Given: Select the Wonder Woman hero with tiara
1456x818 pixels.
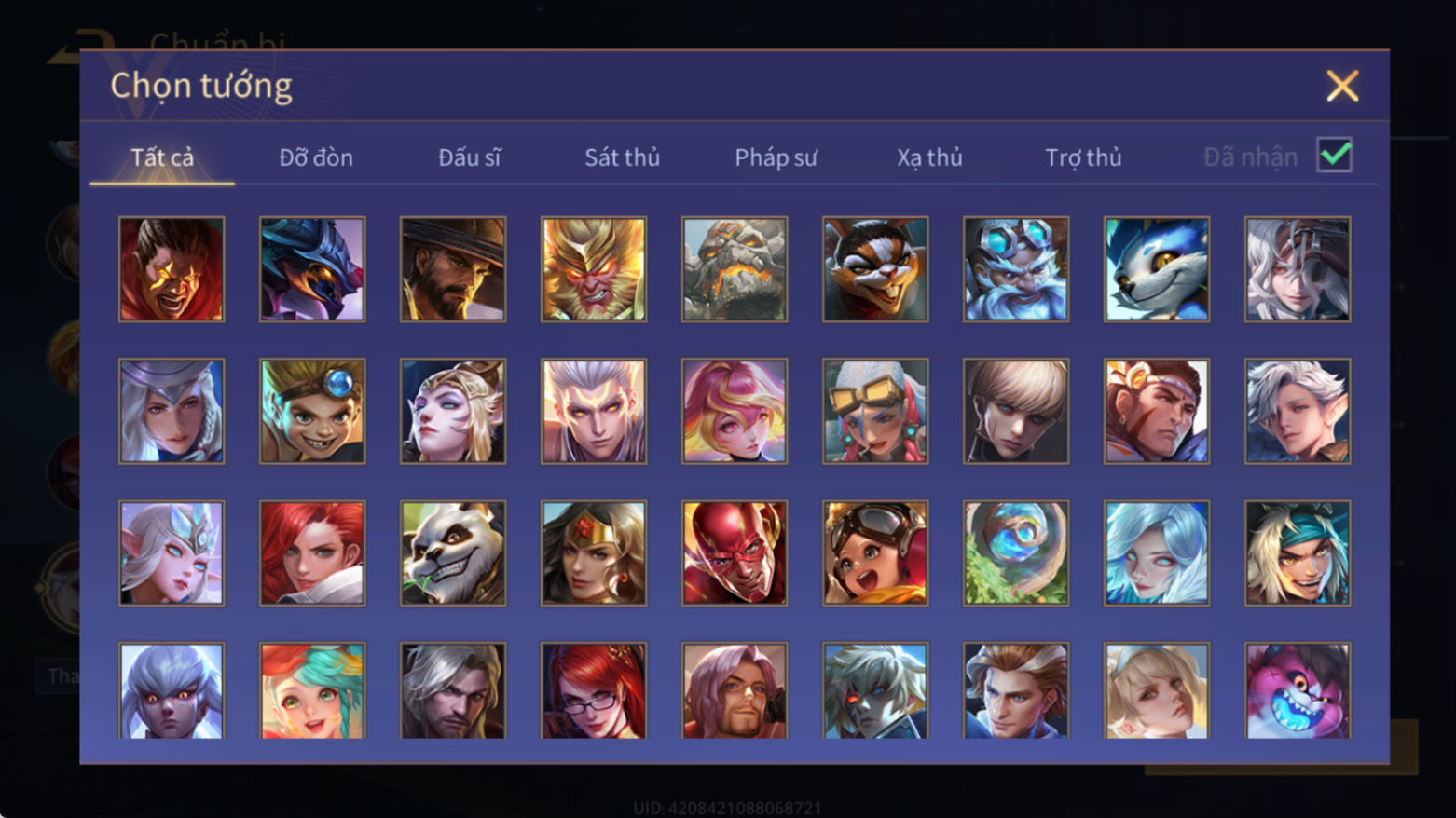Looking at the screenshot, I should tap(594, 552).
